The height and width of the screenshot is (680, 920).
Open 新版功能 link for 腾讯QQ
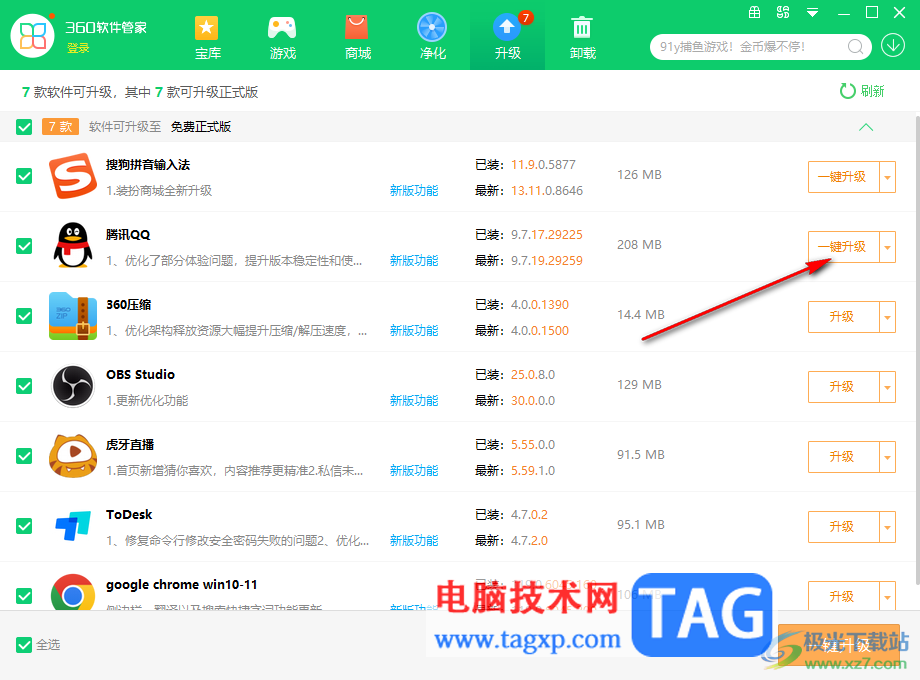414,261
